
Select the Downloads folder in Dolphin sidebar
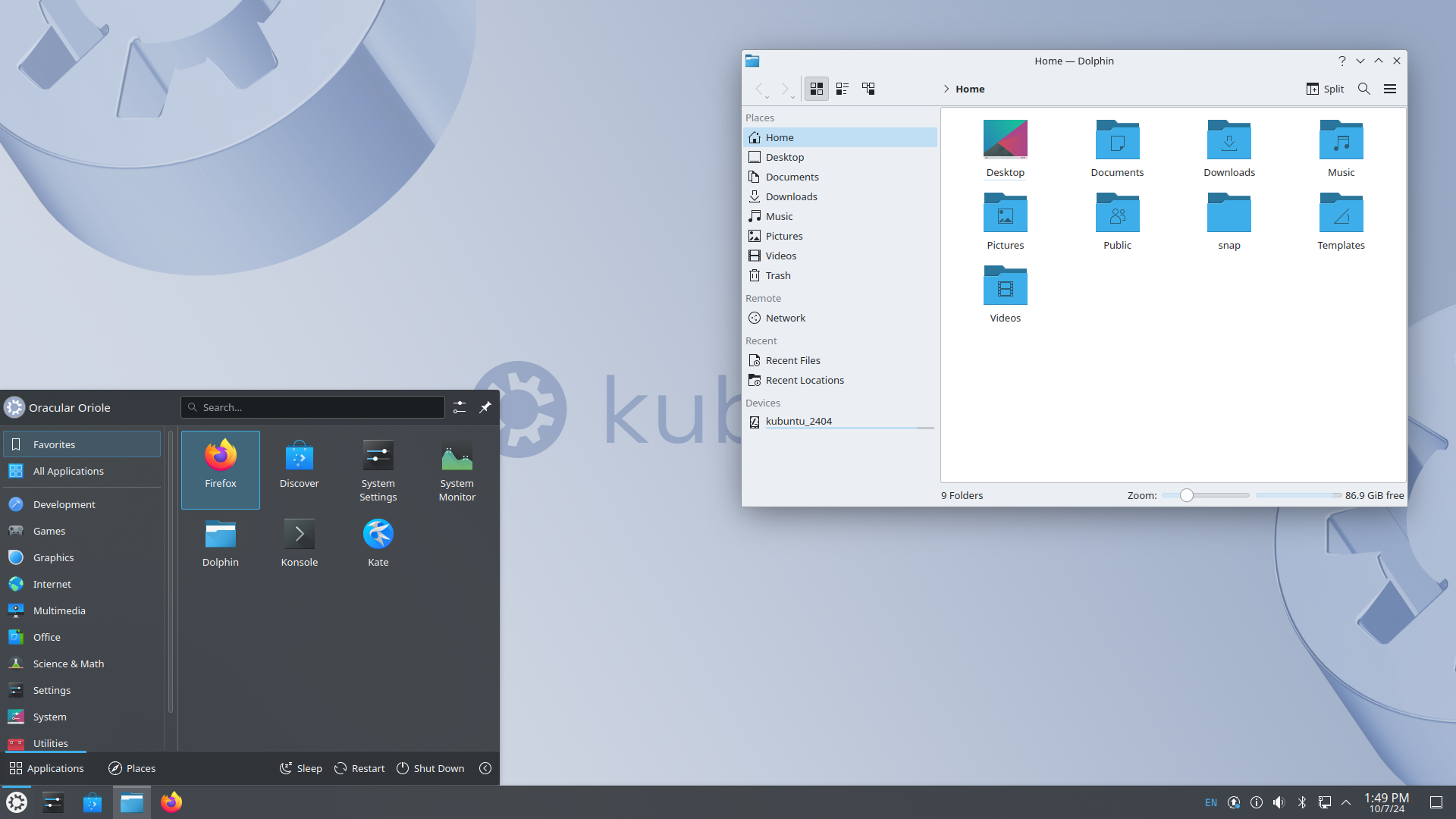(x=790, y=196)
